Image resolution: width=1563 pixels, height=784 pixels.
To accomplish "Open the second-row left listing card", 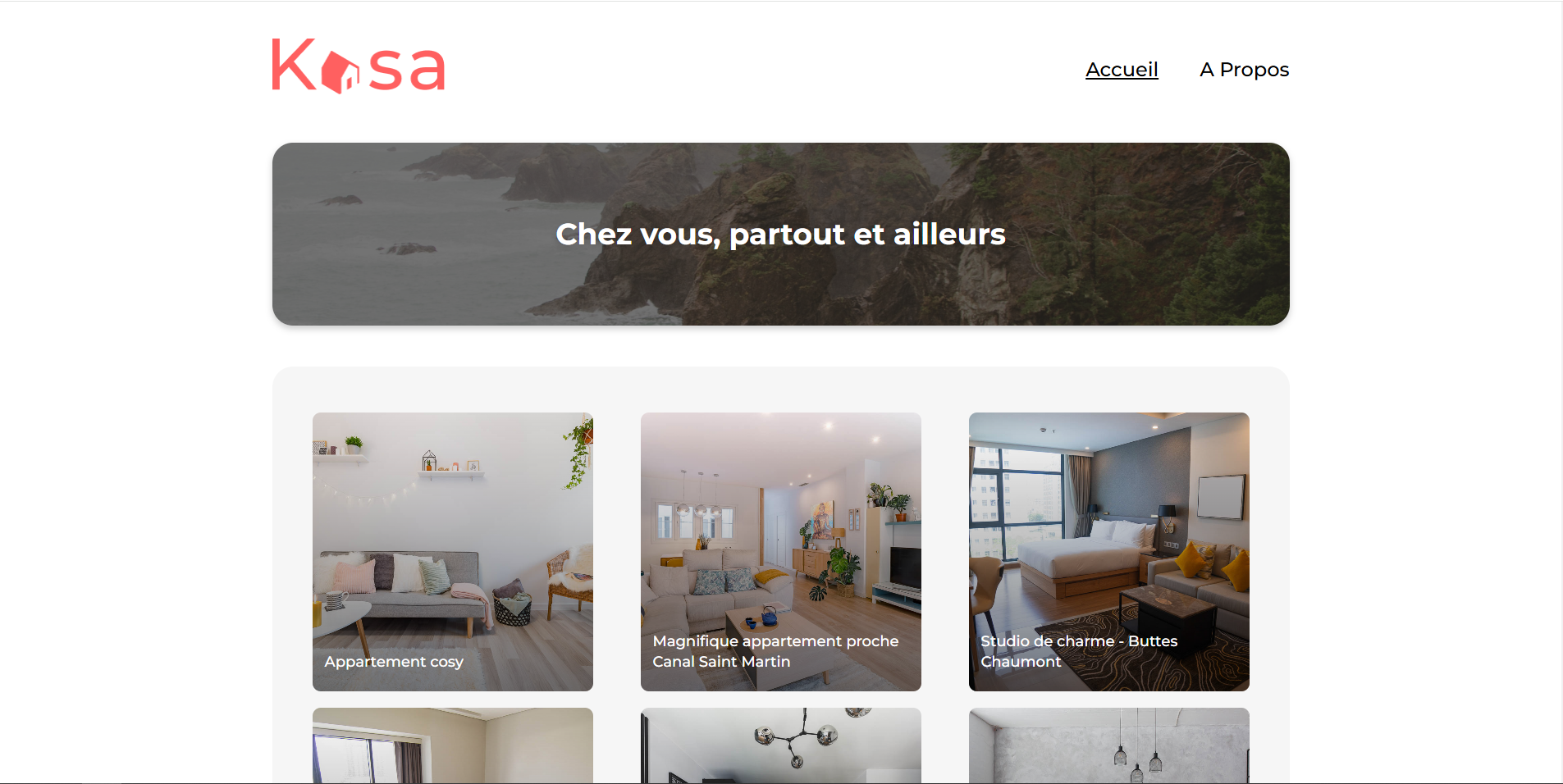I will pyautogui.click(x=453, y=745).
